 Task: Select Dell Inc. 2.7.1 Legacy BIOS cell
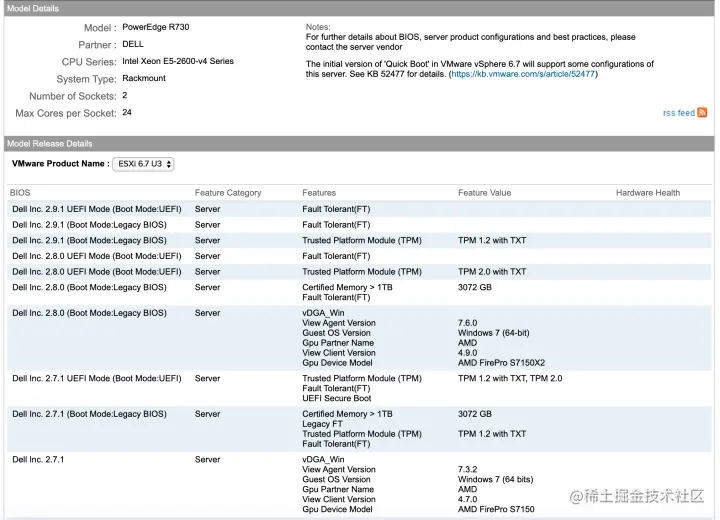[x=90, y=414]
